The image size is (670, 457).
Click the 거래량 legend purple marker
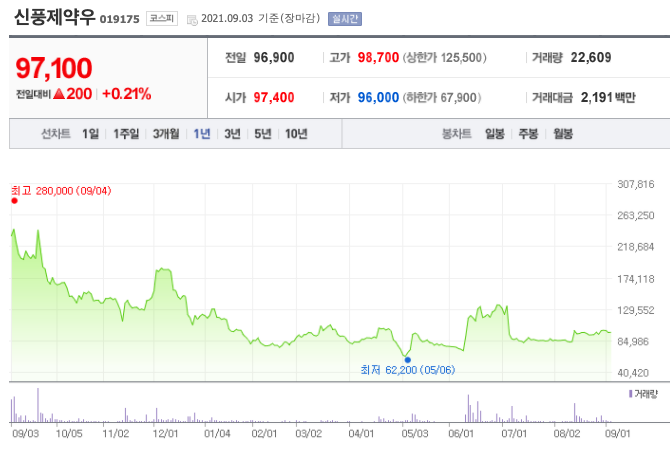tap(630, 394)
